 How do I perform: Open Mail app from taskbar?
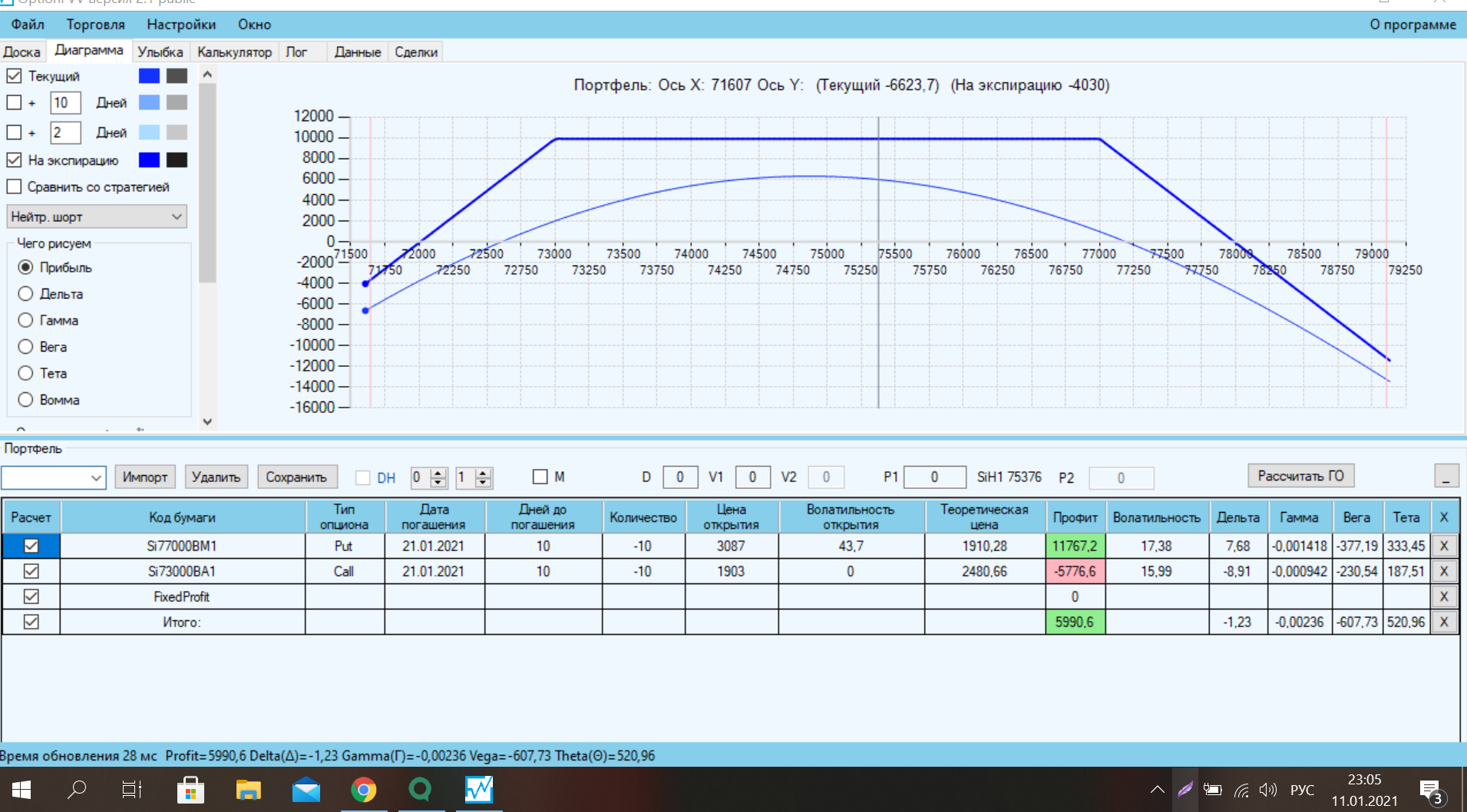pyautogui.click(x=306, y=789)
